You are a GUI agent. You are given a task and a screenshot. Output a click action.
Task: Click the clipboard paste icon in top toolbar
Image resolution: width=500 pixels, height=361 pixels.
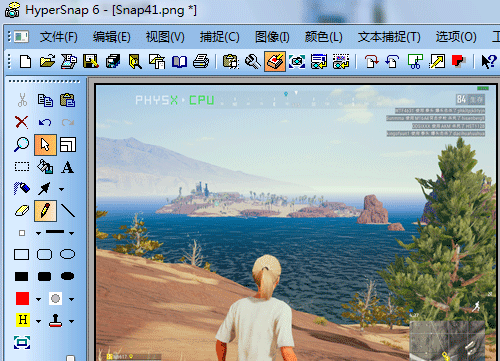(231, 62)
